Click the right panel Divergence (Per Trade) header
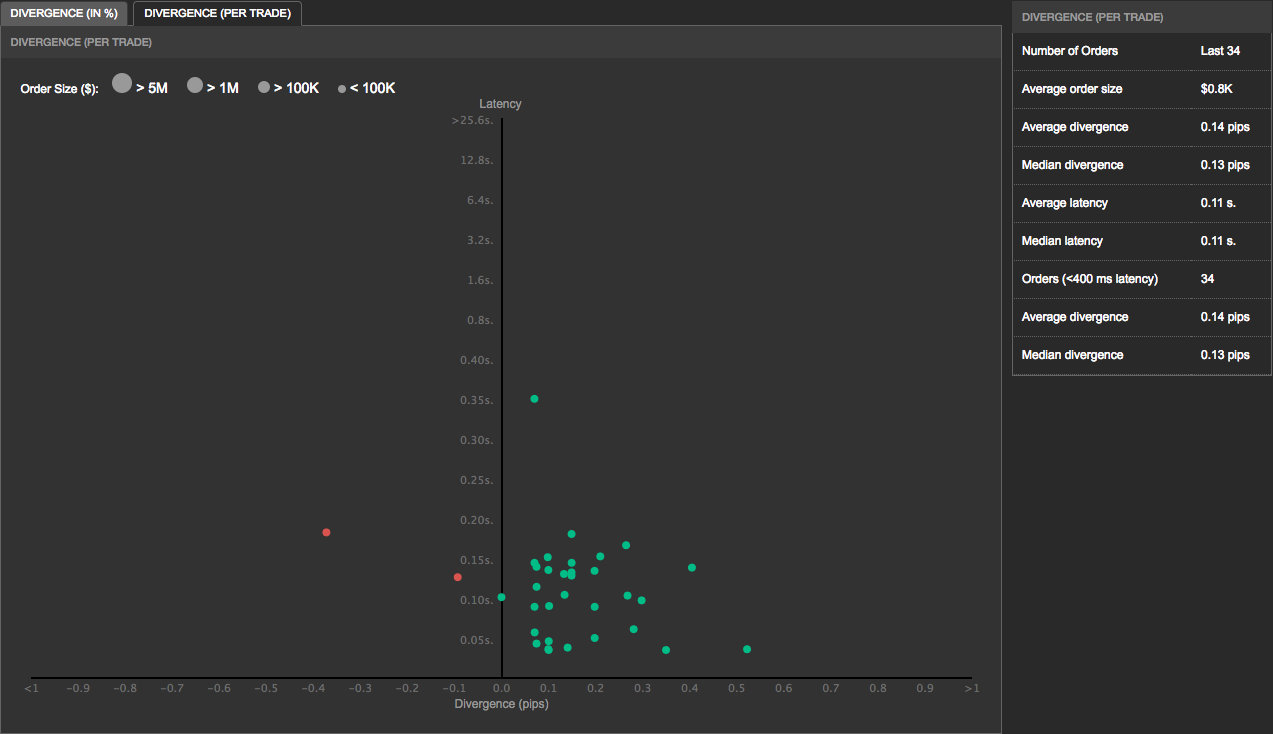This screenshot has height=734, width=1273. point(1092,17)
